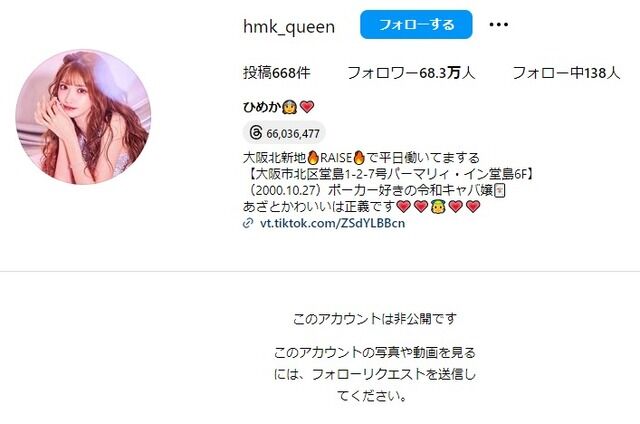Click the ひめか display name
640x424 pixels.
click(262, 107)
